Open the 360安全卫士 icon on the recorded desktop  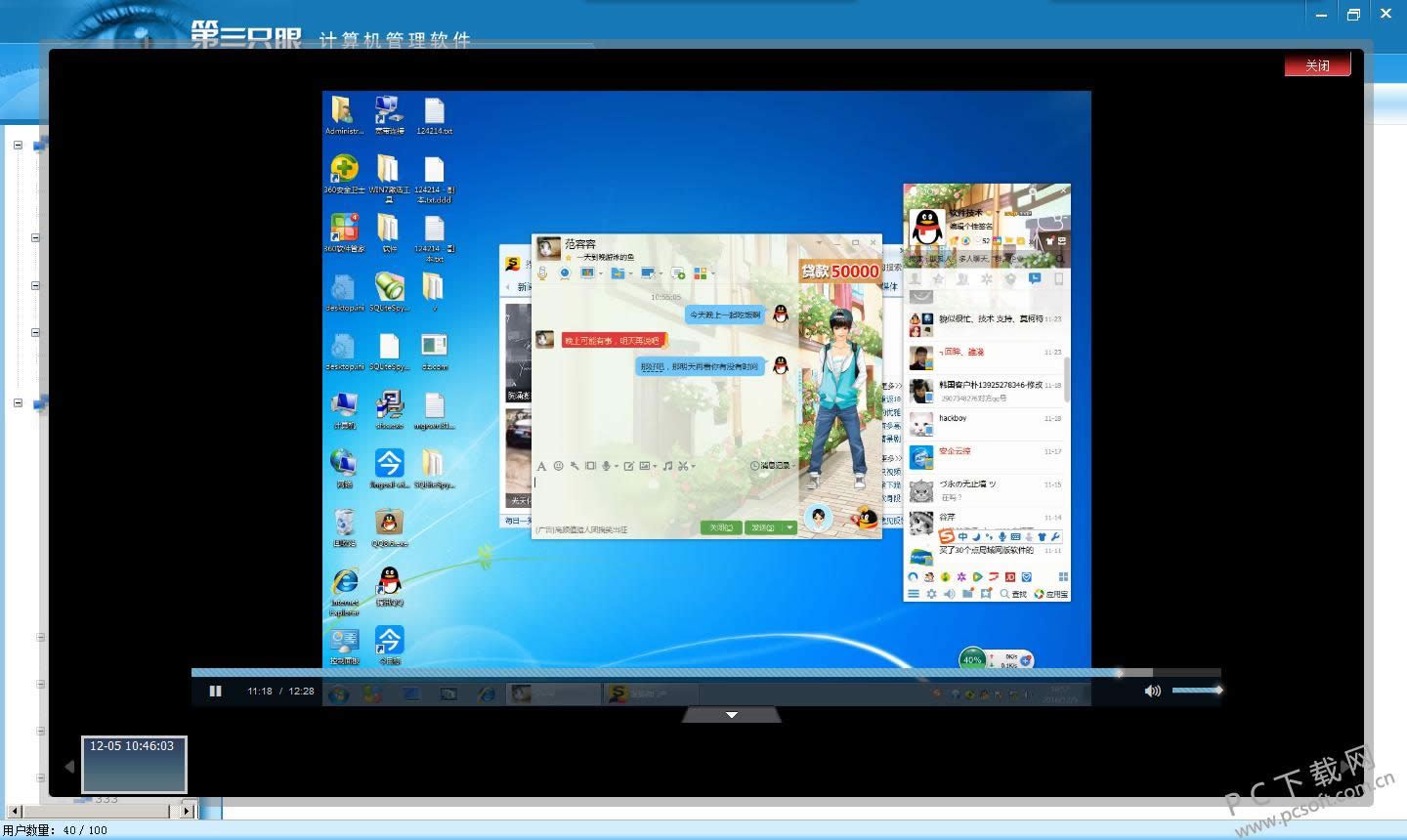point(344,175)
